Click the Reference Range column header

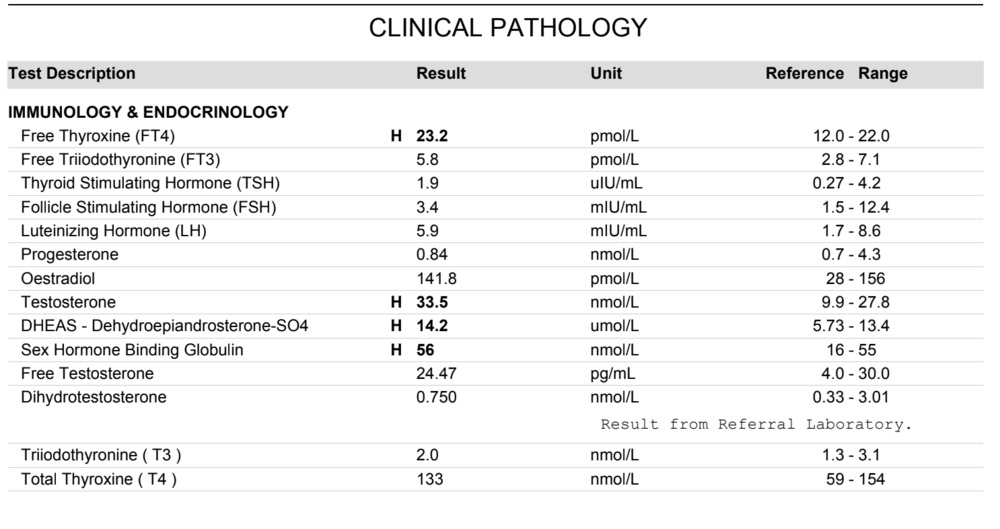click(836, 74)
